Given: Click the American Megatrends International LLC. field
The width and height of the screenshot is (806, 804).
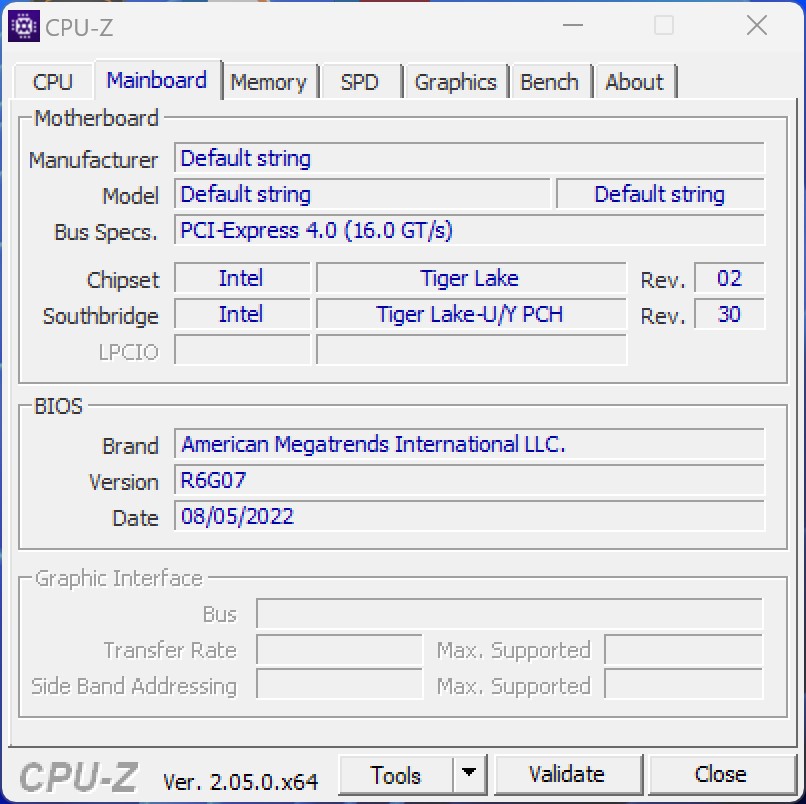Looking at the screenshot, I should [469, 444].
